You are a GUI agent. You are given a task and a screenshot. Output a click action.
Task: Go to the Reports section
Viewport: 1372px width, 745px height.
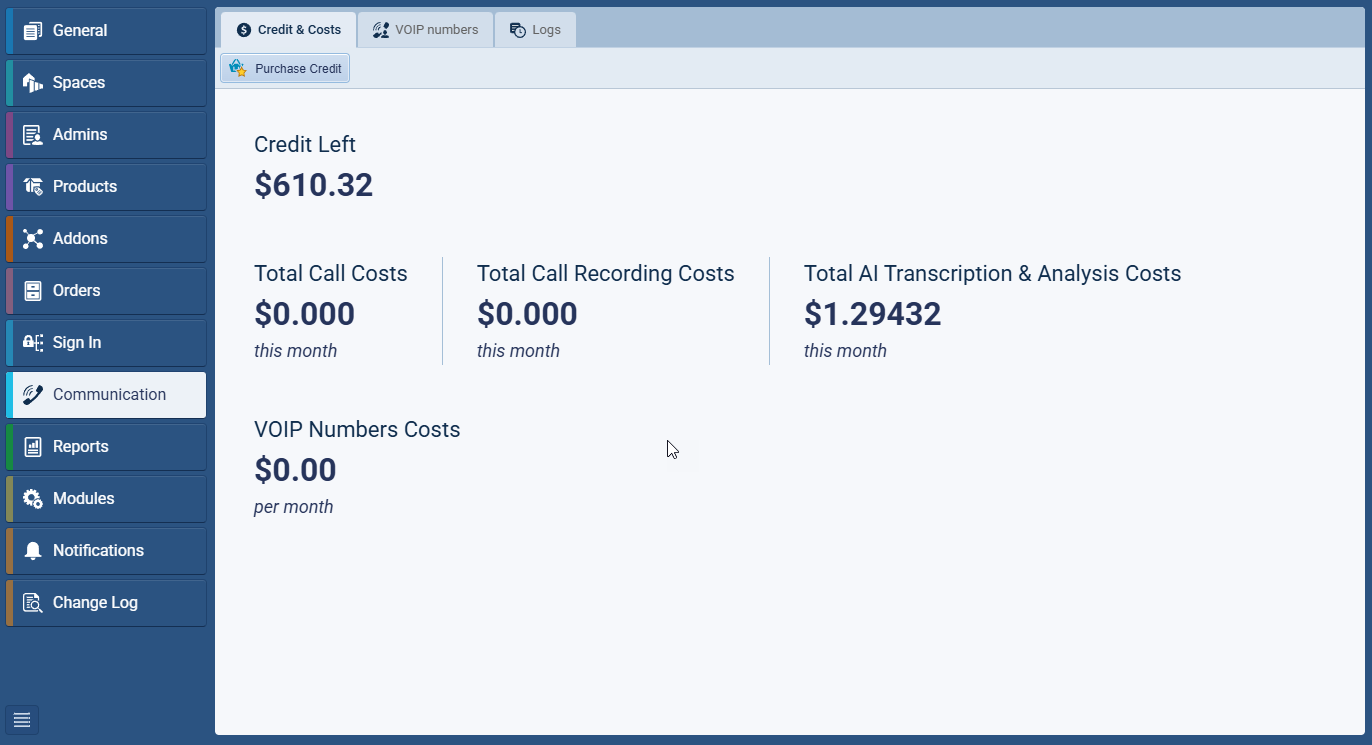pyautogui.click(x=80, y=447)
